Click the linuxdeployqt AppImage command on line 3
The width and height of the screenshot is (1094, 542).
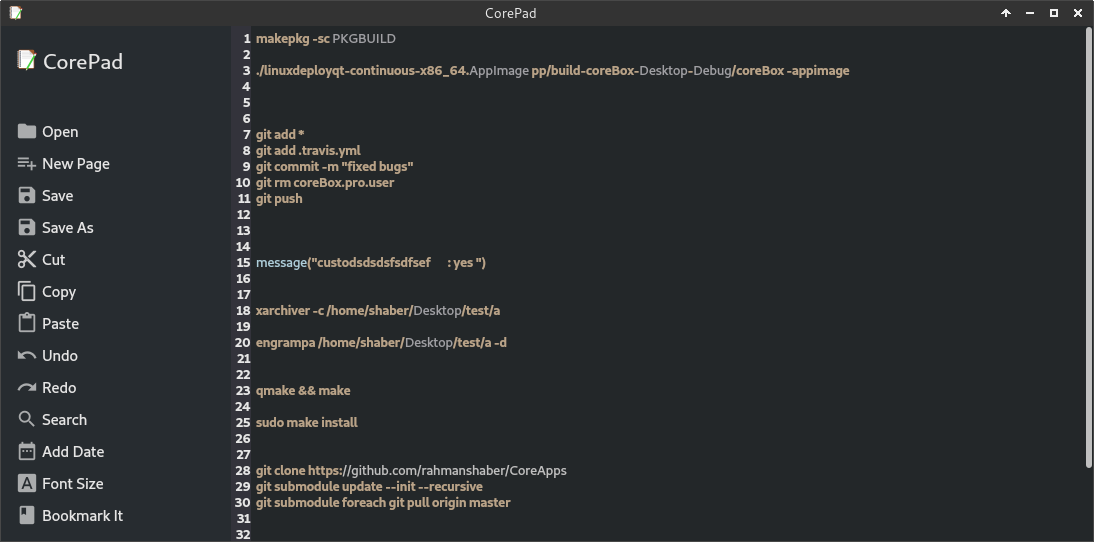[553, 70]
